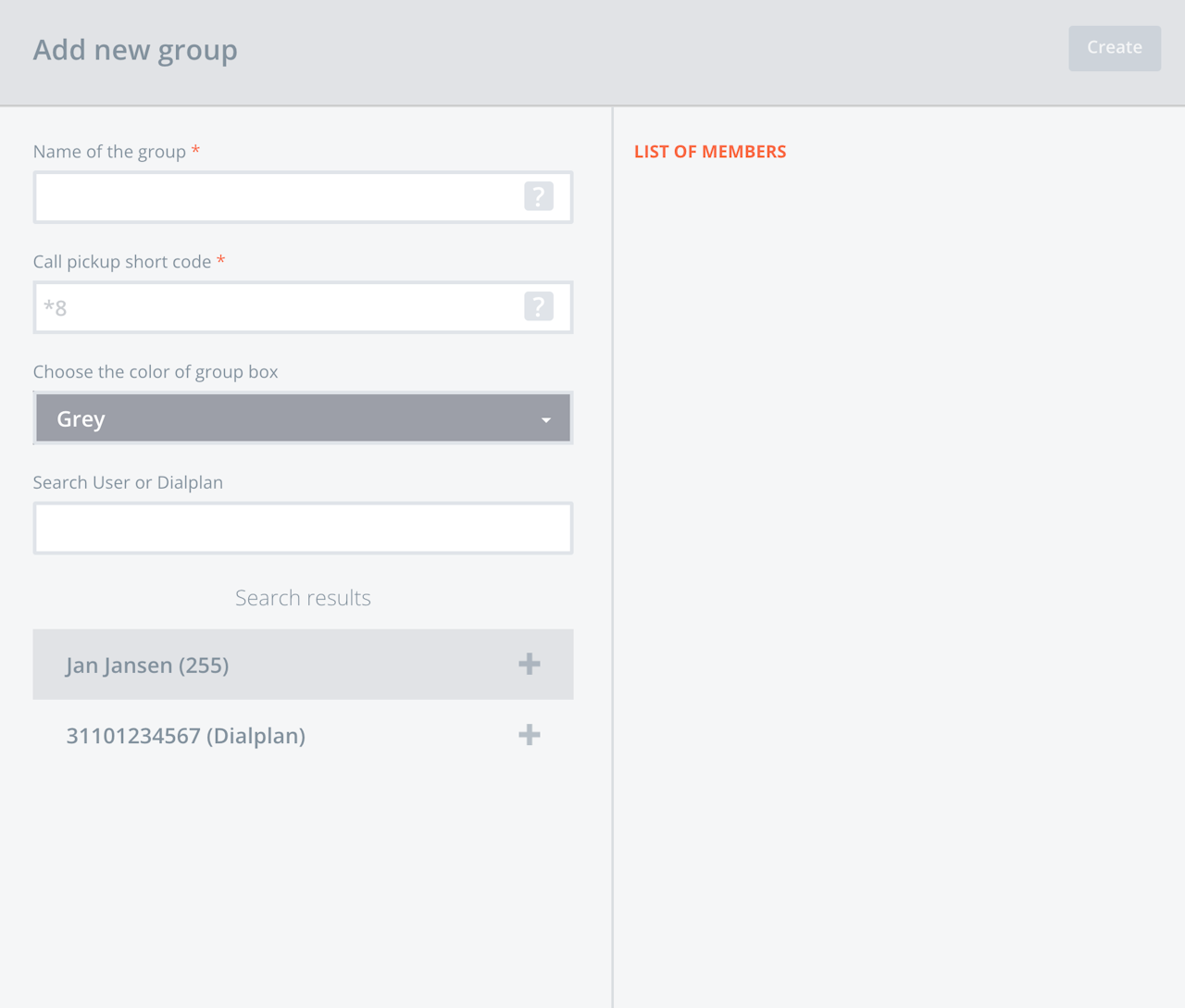The width and height of the screenshot is (1185, 1008).
Task: Click the empty members list area
Action: [x=898, y=555]
